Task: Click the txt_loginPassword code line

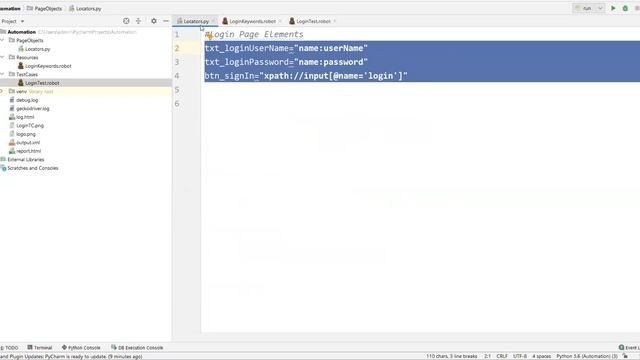Action: pyautogui.click(x=286, y=62)
